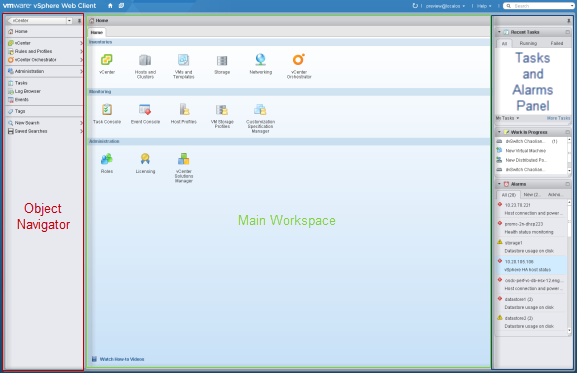Open the Storage inventory icon
The image size is (577, 373).
222,60
